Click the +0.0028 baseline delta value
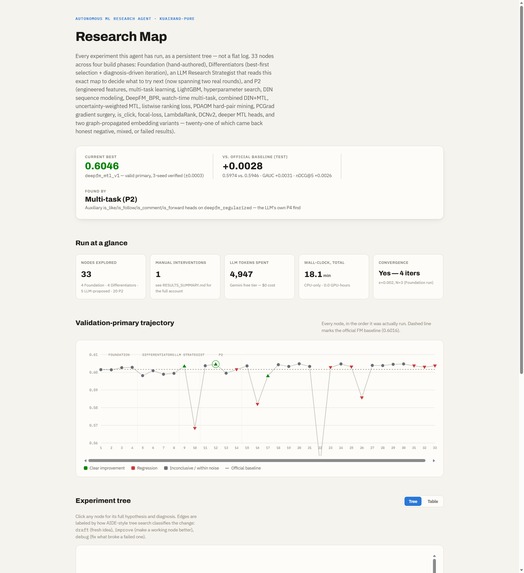524x573 pixels. point(243,166)
